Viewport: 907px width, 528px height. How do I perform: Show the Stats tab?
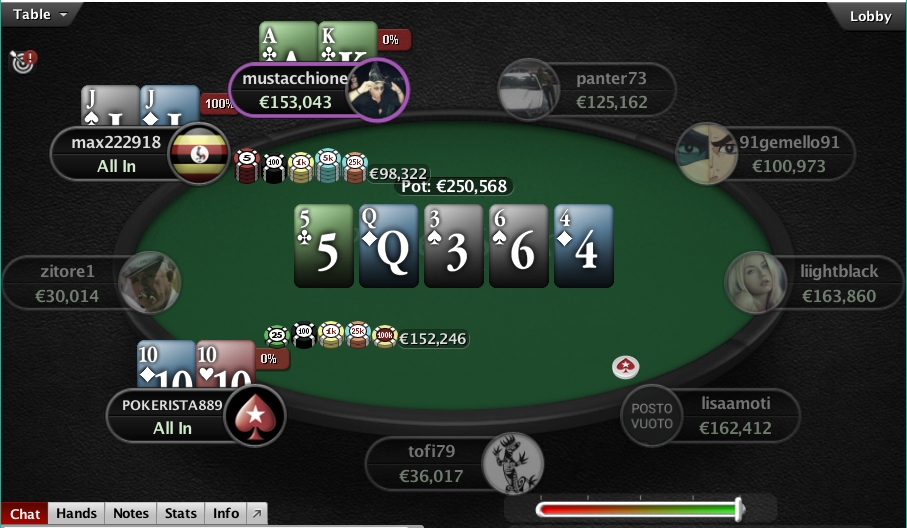tap(180, 514)
